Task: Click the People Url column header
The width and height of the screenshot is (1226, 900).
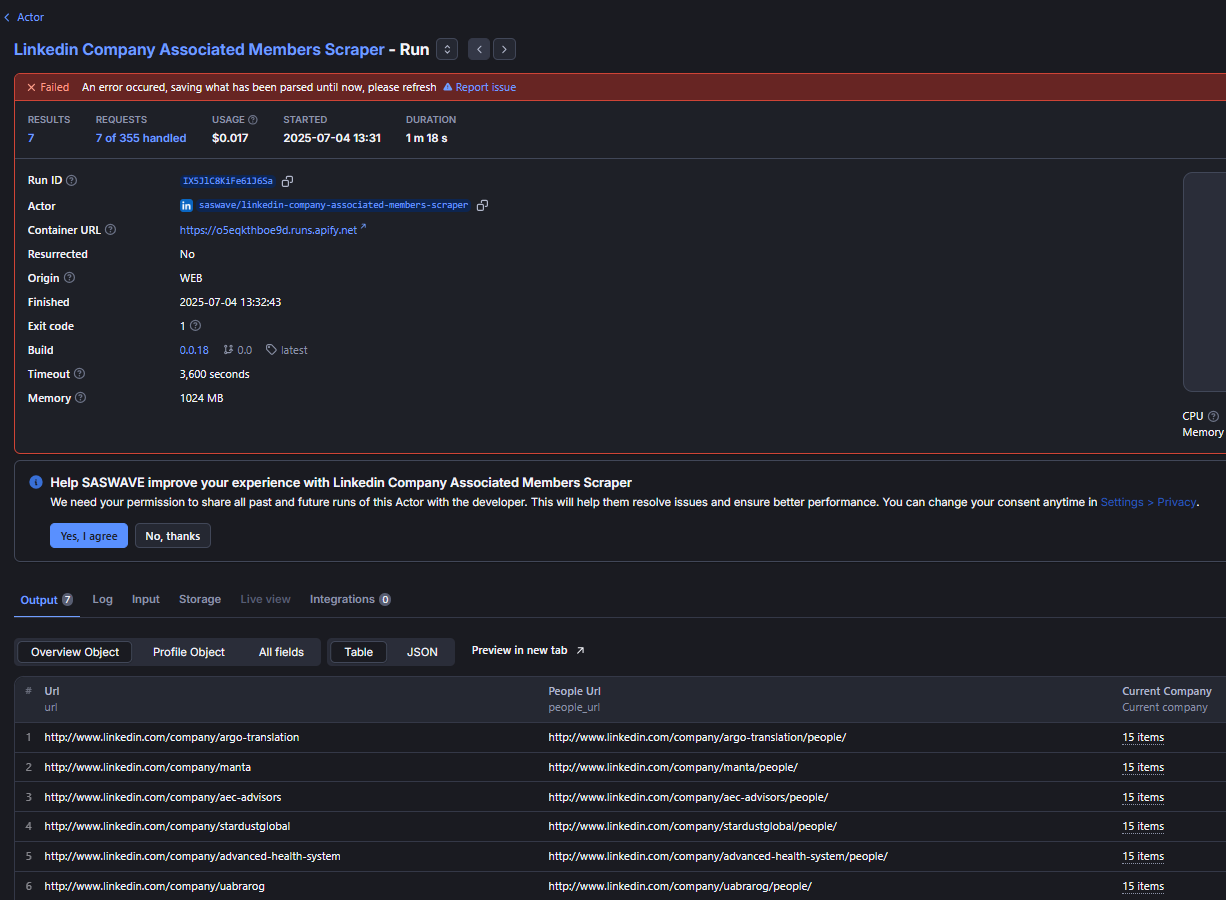Action: 574,691
